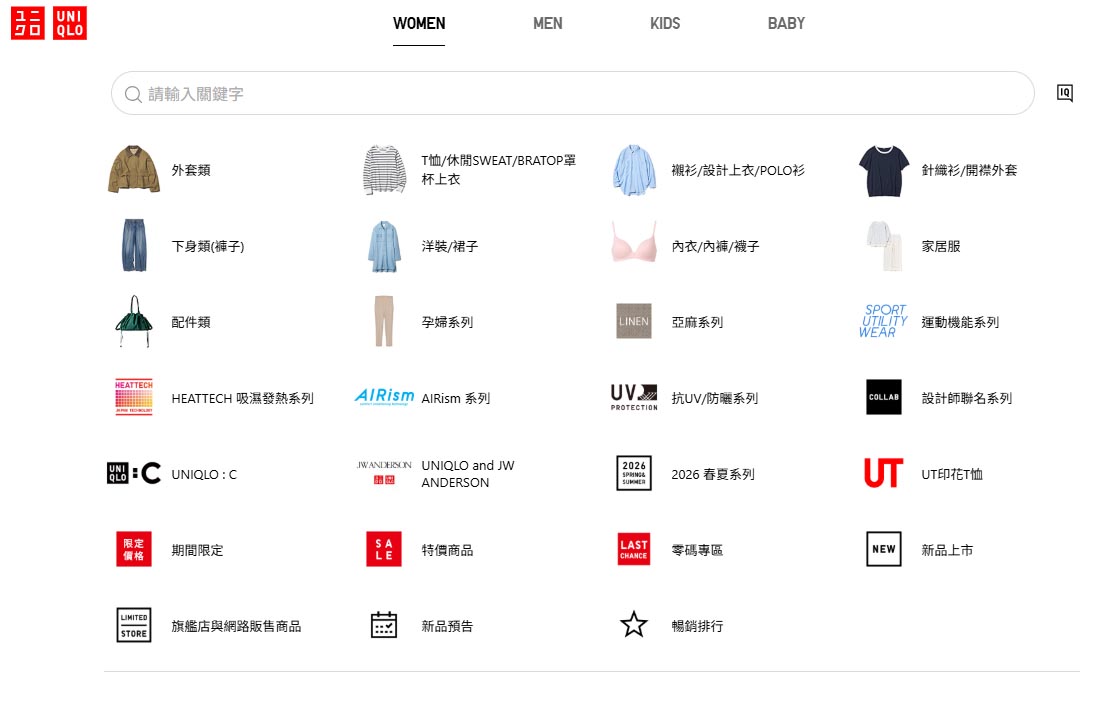
Task: Open the 外套類 category link
Action: (x=191, y=170)
